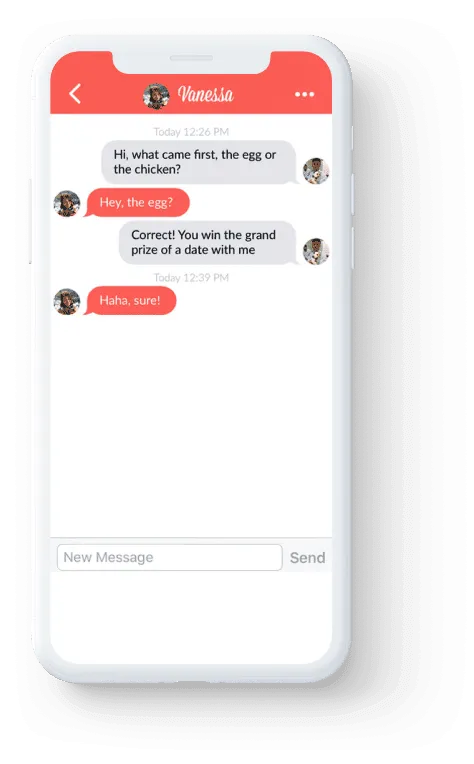
Task: Select the 'Hey, the egg?' message bubble
Action: tap(137, 203)
